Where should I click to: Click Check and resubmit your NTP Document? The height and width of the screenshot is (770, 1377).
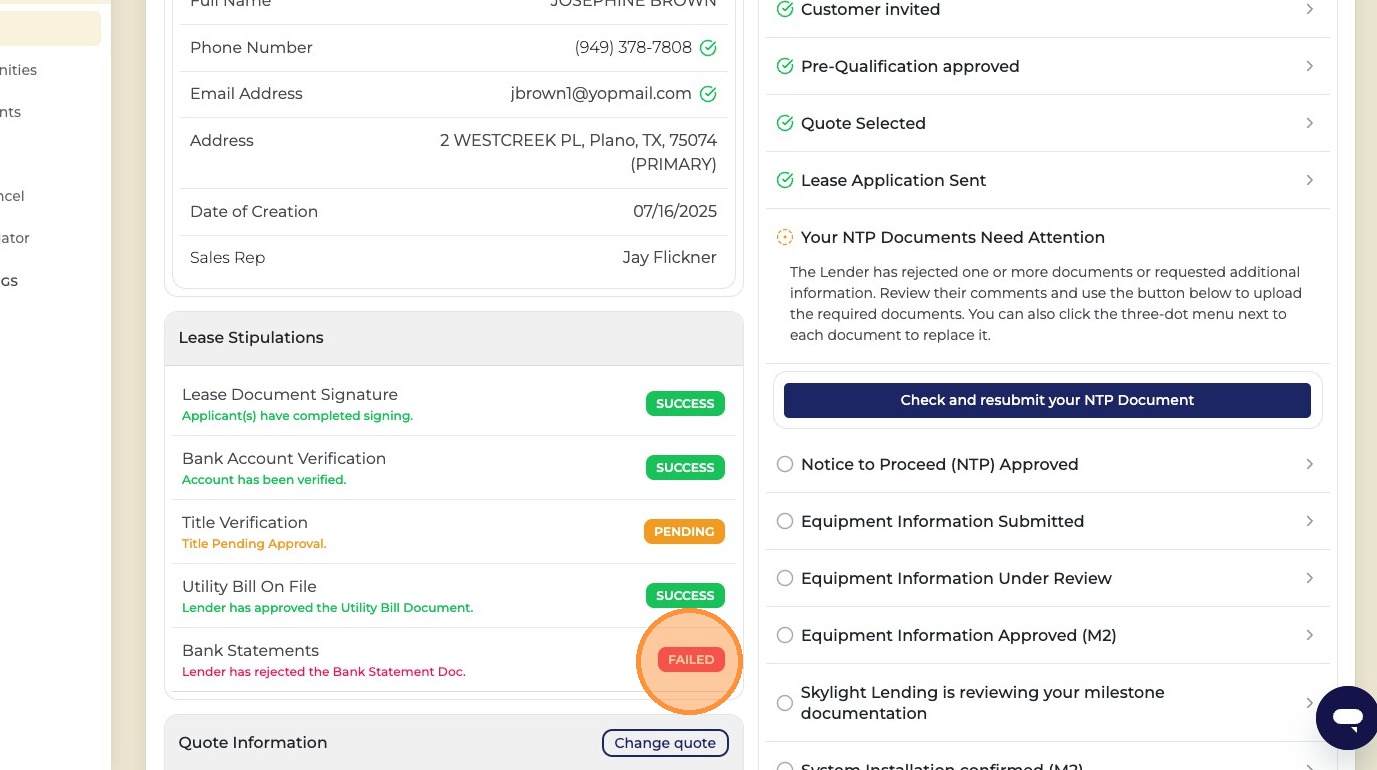(x=1047, y=400)
